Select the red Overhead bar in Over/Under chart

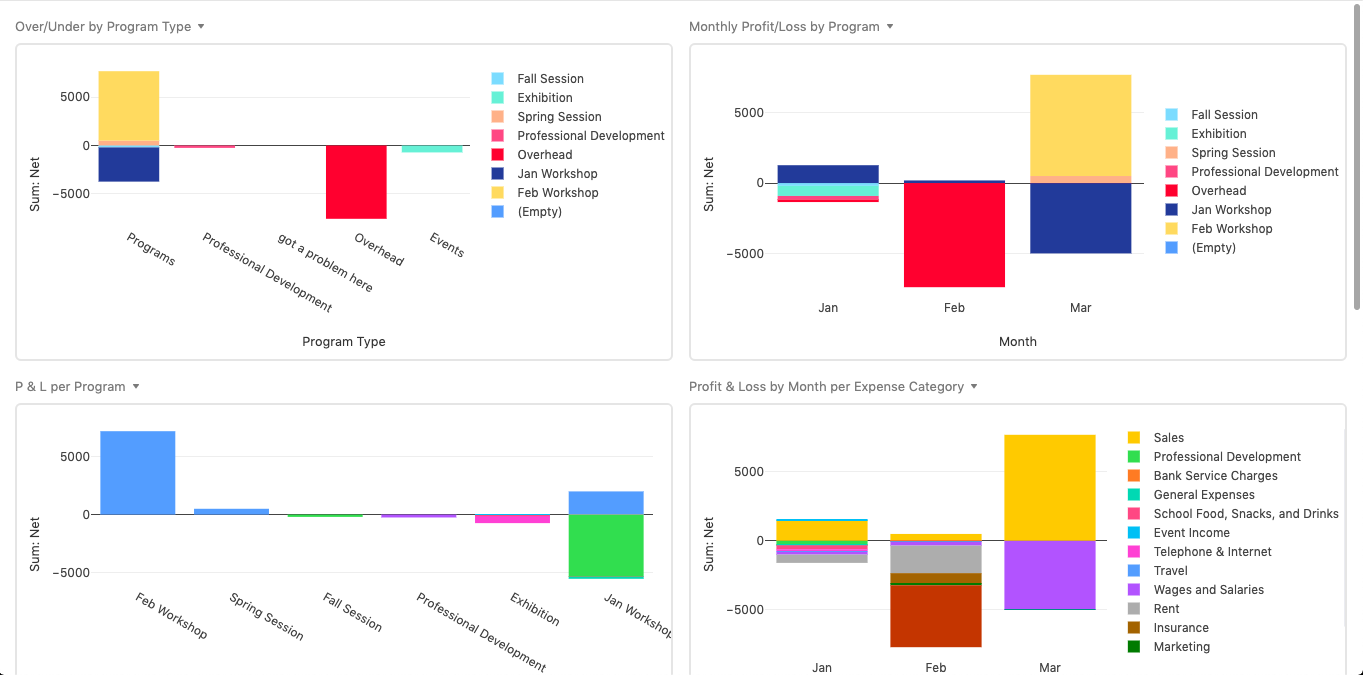356,181
